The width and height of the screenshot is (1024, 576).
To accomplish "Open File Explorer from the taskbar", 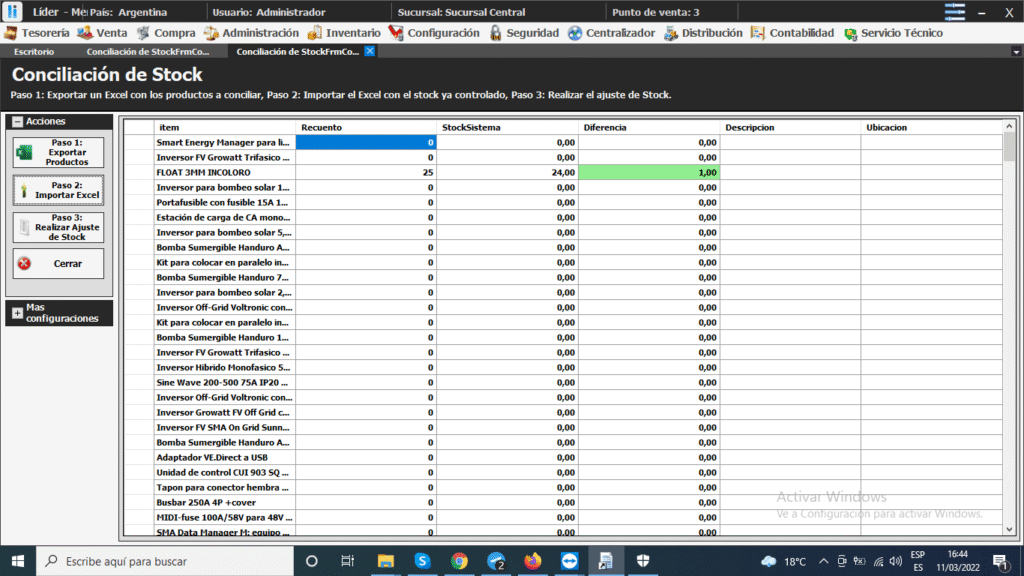I will (385, 561).
